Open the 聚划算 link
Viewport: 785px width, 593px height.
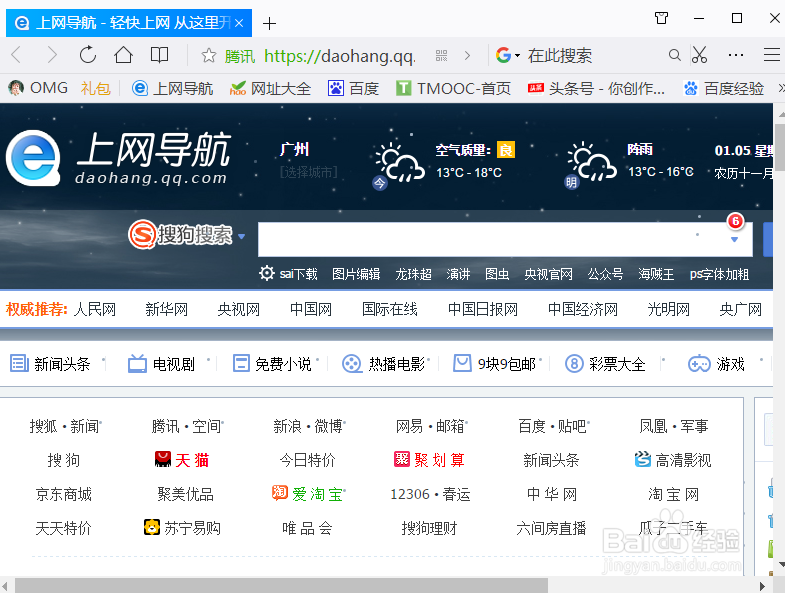tap(430, 459)
